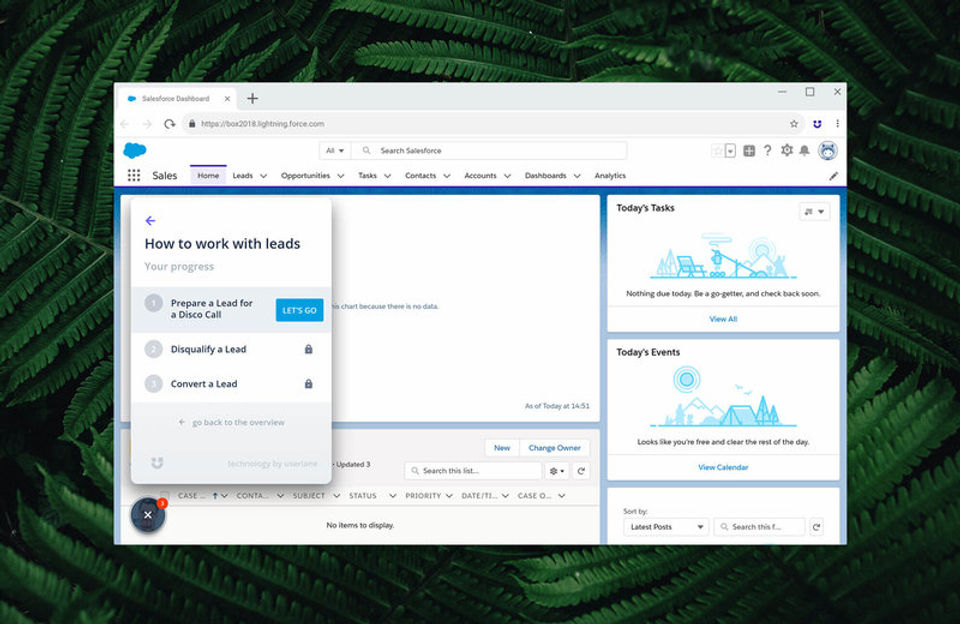
Task: Expand the Dashboards tab dropdown chevron
Action: [x=577, y=176]
